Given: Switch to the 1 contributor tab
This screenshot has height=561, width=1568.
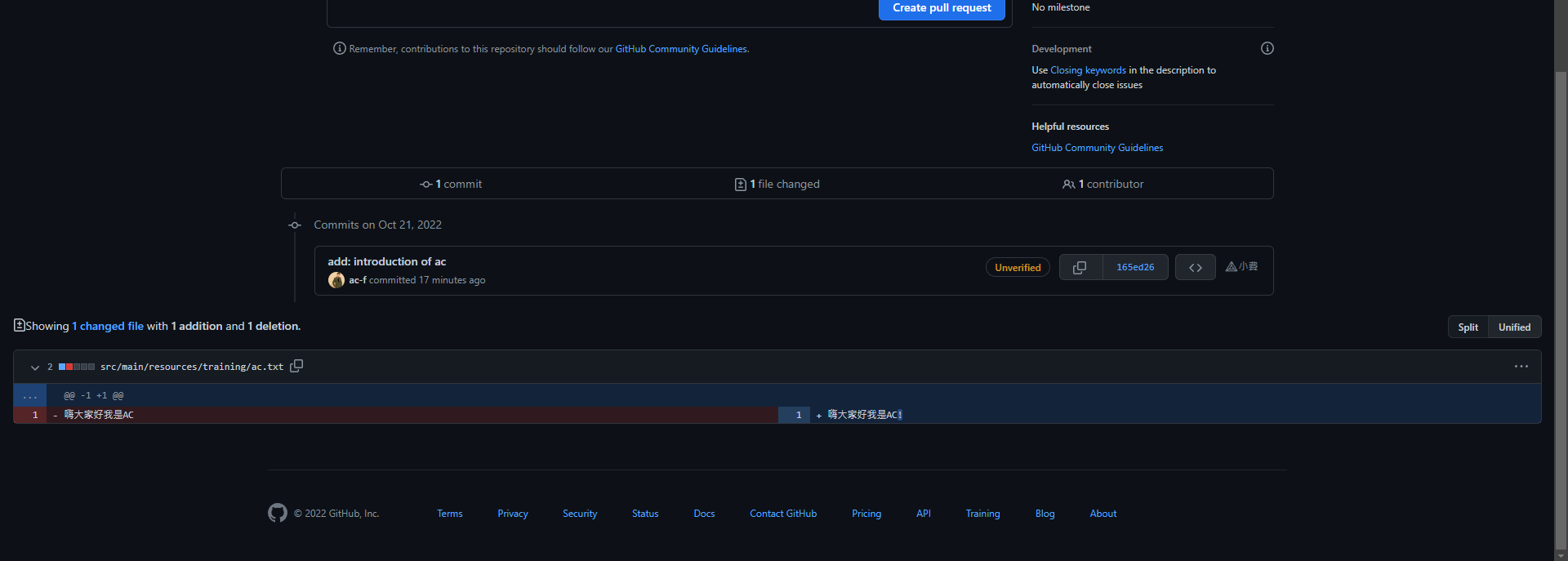Looking at the screenshot, I should pyautogui.click(x=1102, y=184).
